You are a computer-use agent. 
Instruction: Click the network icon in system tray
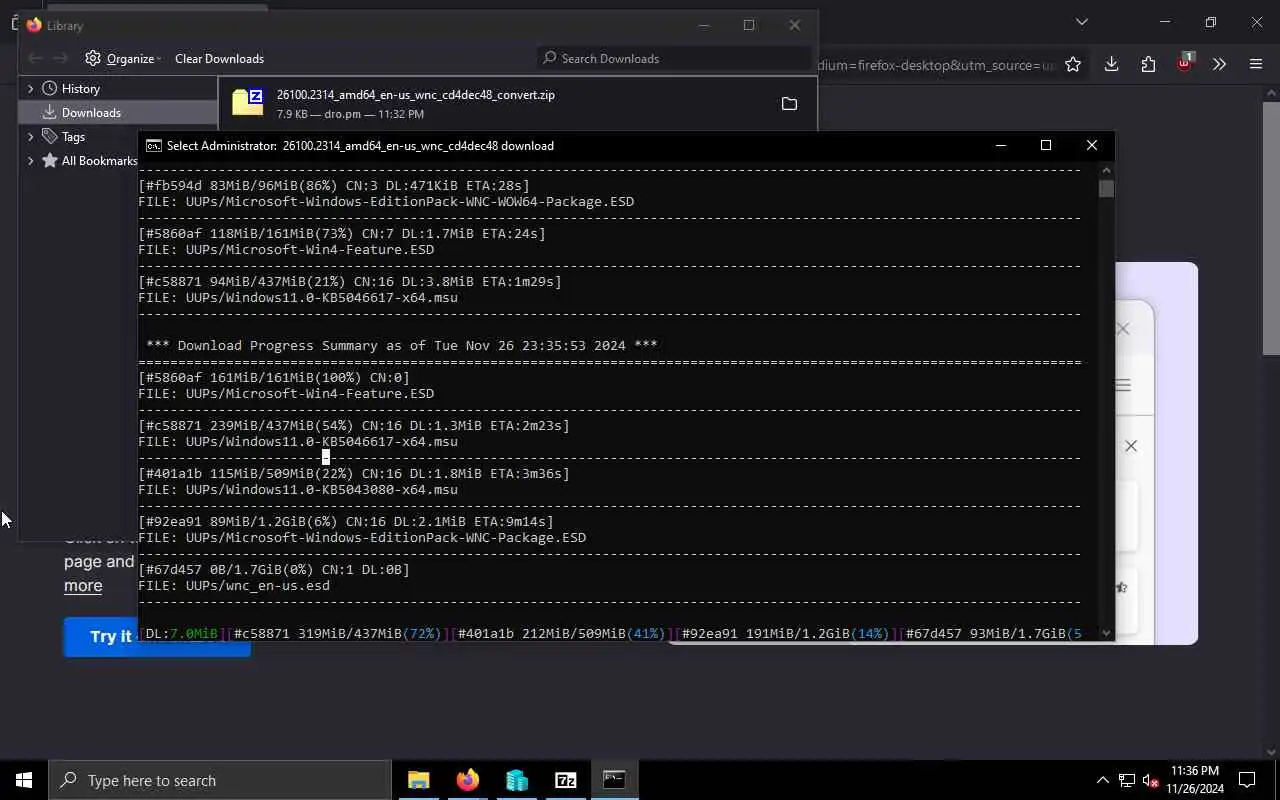coord(1127,780)
